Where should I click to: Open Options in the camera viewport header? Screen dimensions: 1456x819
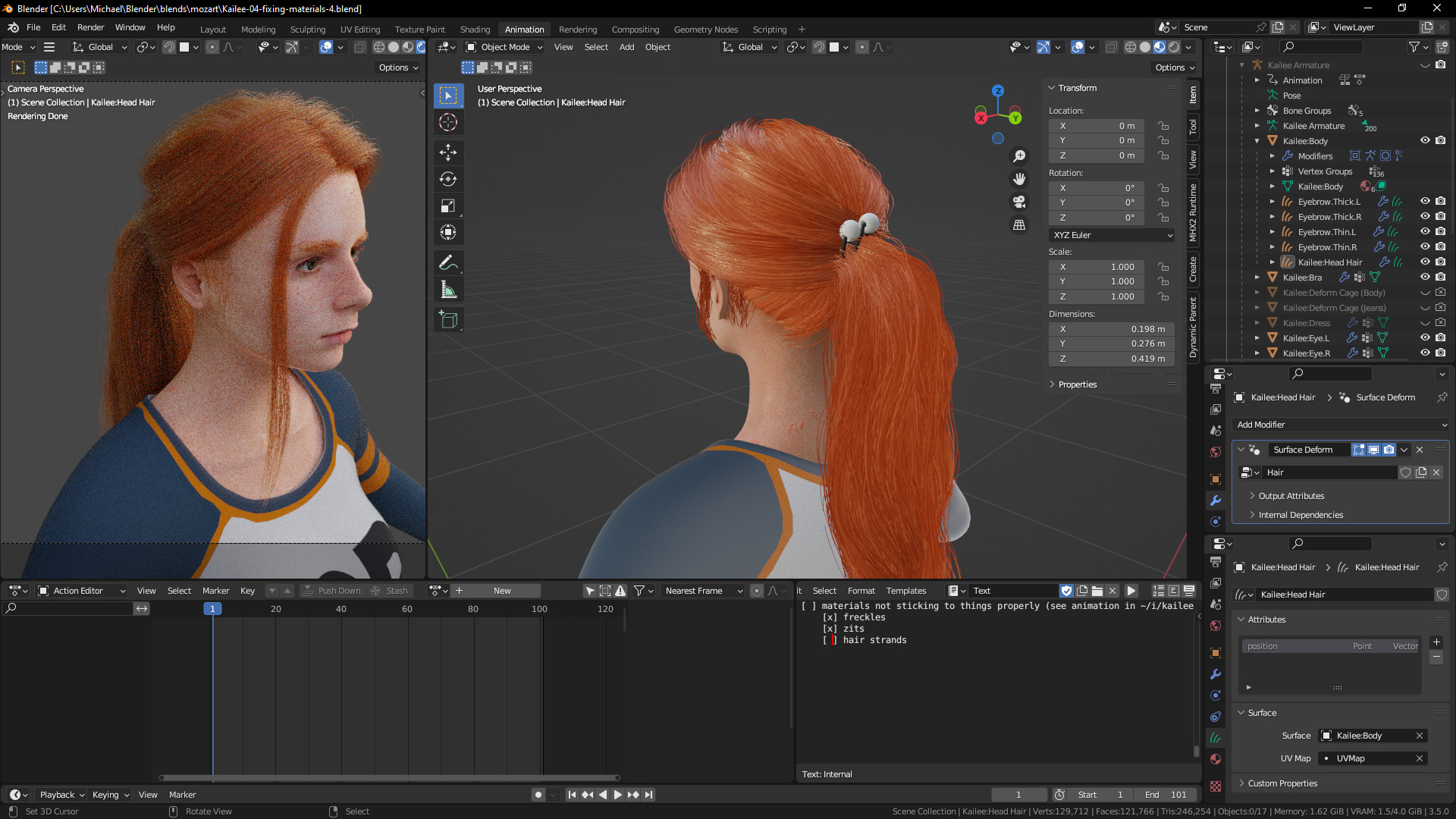[x=399, y=67]
